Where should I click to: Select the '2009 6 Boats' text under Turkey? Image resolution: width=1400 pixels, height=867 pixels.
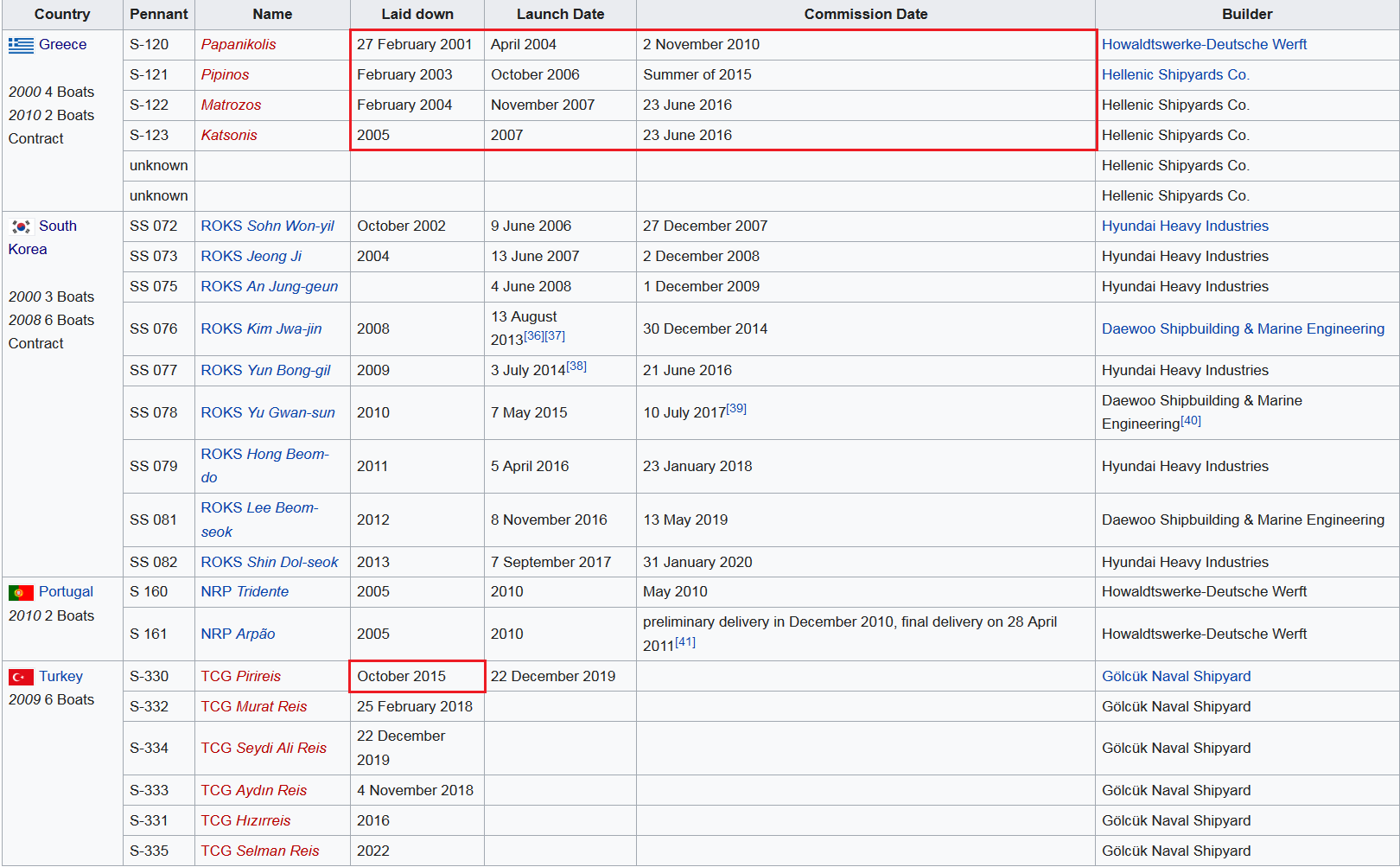(x=52, y=700)
